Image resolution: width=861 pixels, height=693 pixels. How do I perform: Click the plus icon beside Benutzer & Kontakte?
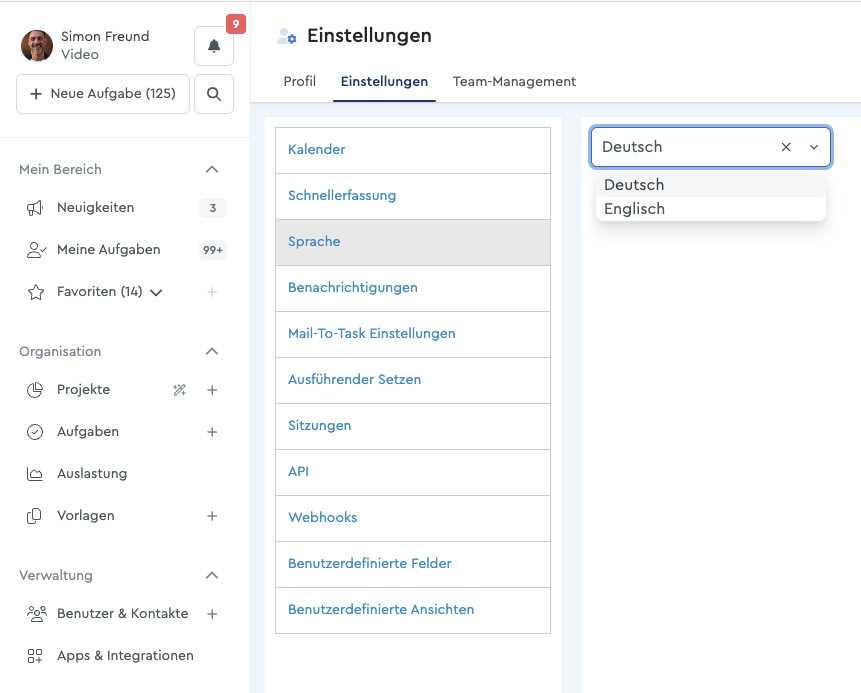212,614
